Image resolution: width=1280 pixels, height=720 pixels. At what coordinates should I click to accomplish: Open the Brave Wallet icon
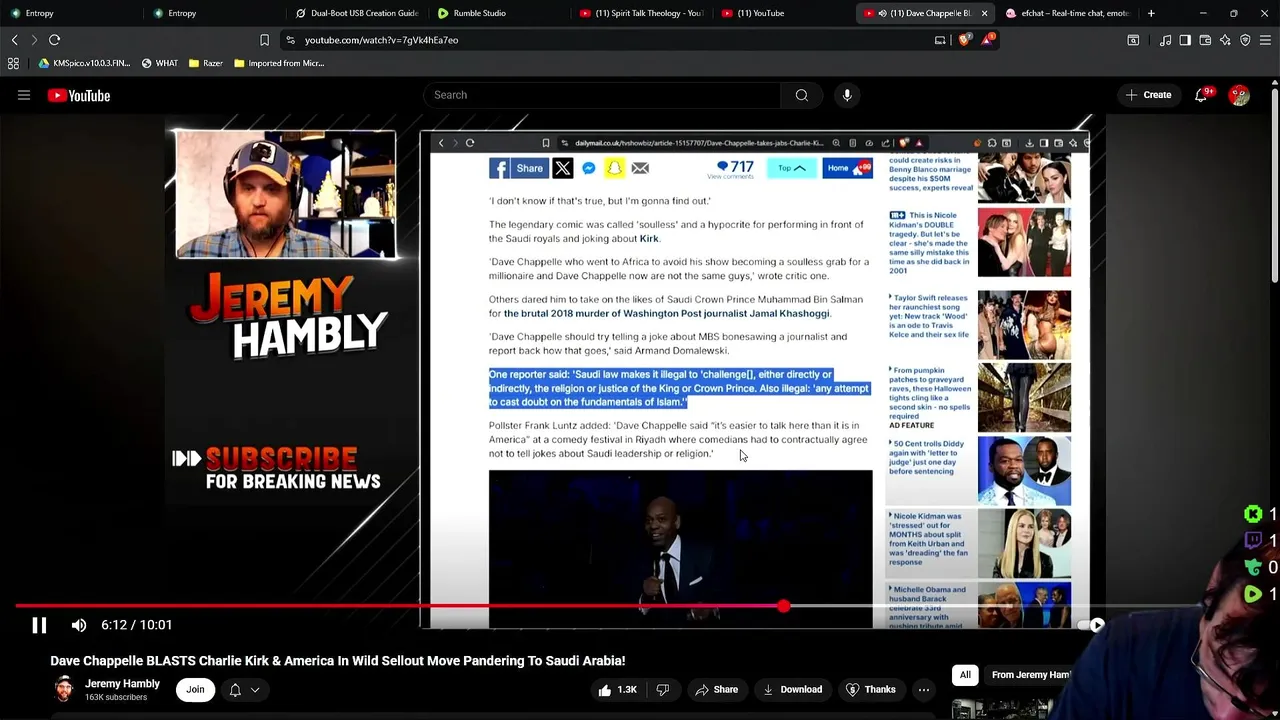click(x=1205, y=40)
